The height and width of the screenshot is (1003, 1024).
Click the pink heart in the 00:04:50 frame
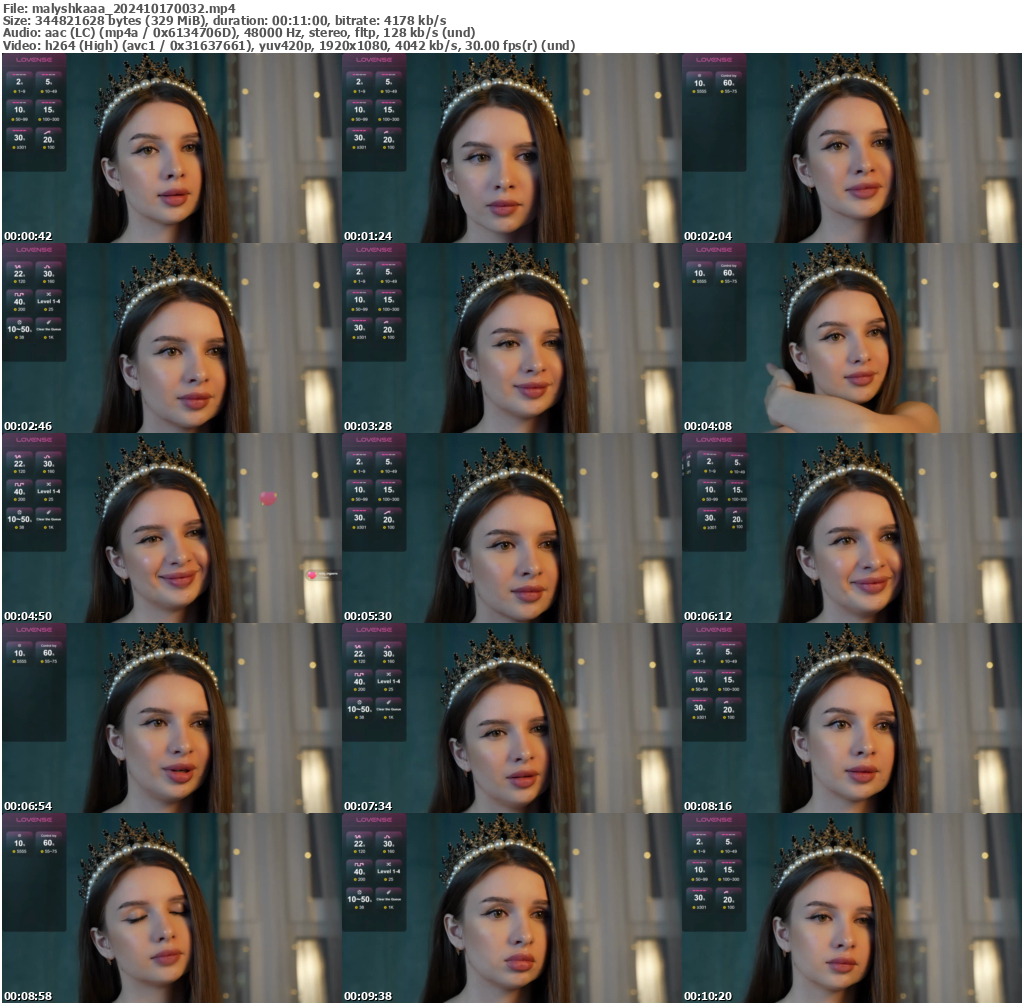coord(267,497)
